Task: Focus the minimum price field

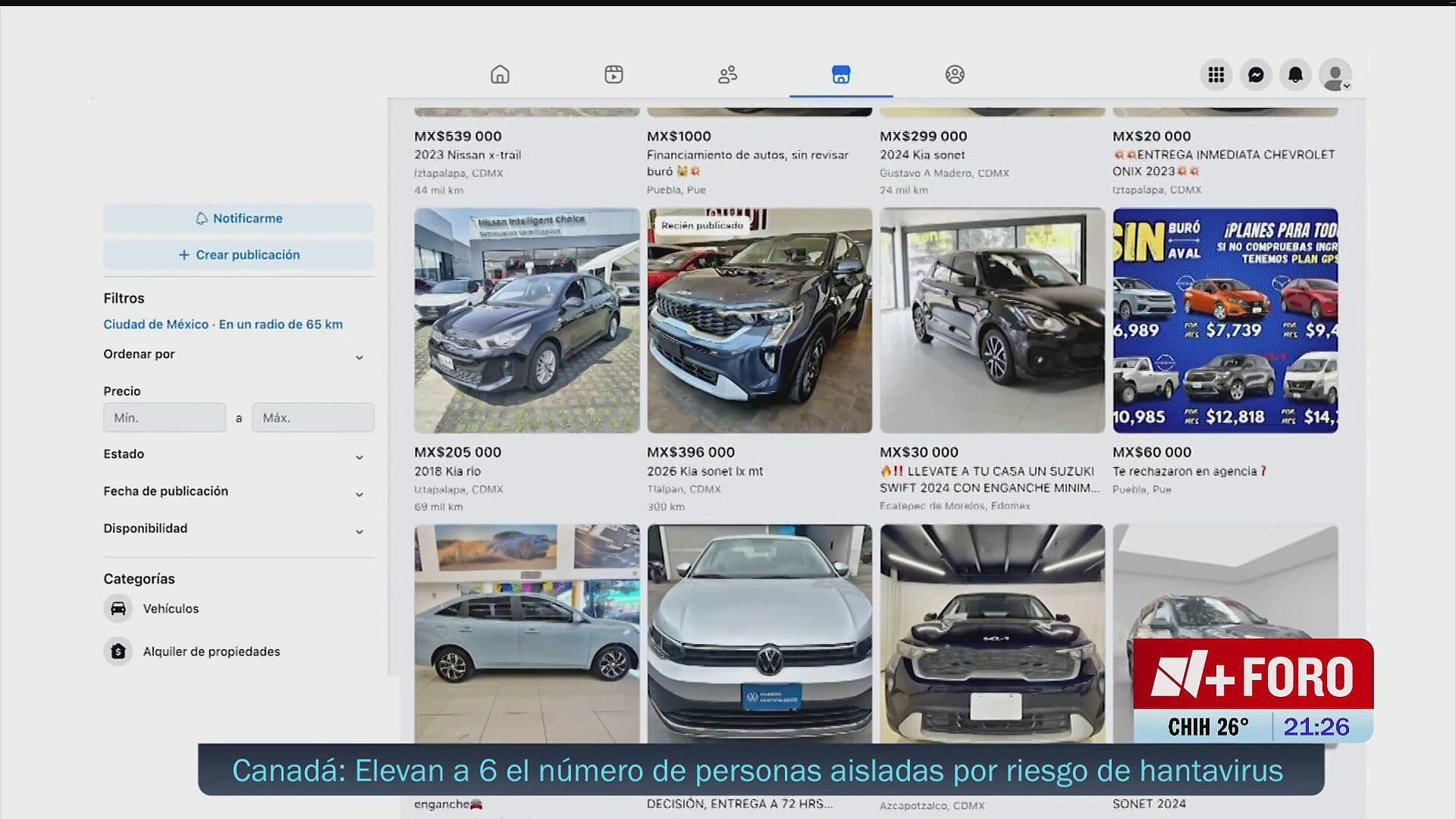Action: (x=165, y=418)
